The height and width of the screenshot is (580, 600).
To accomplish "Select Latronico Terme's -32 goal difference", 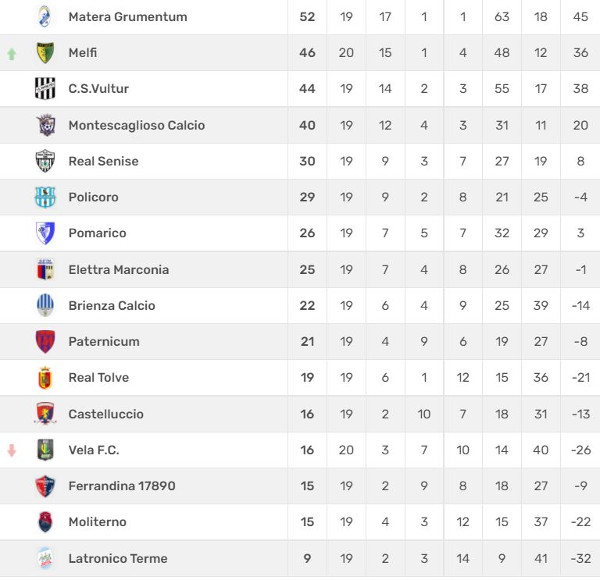I will [x=580, y=559].
